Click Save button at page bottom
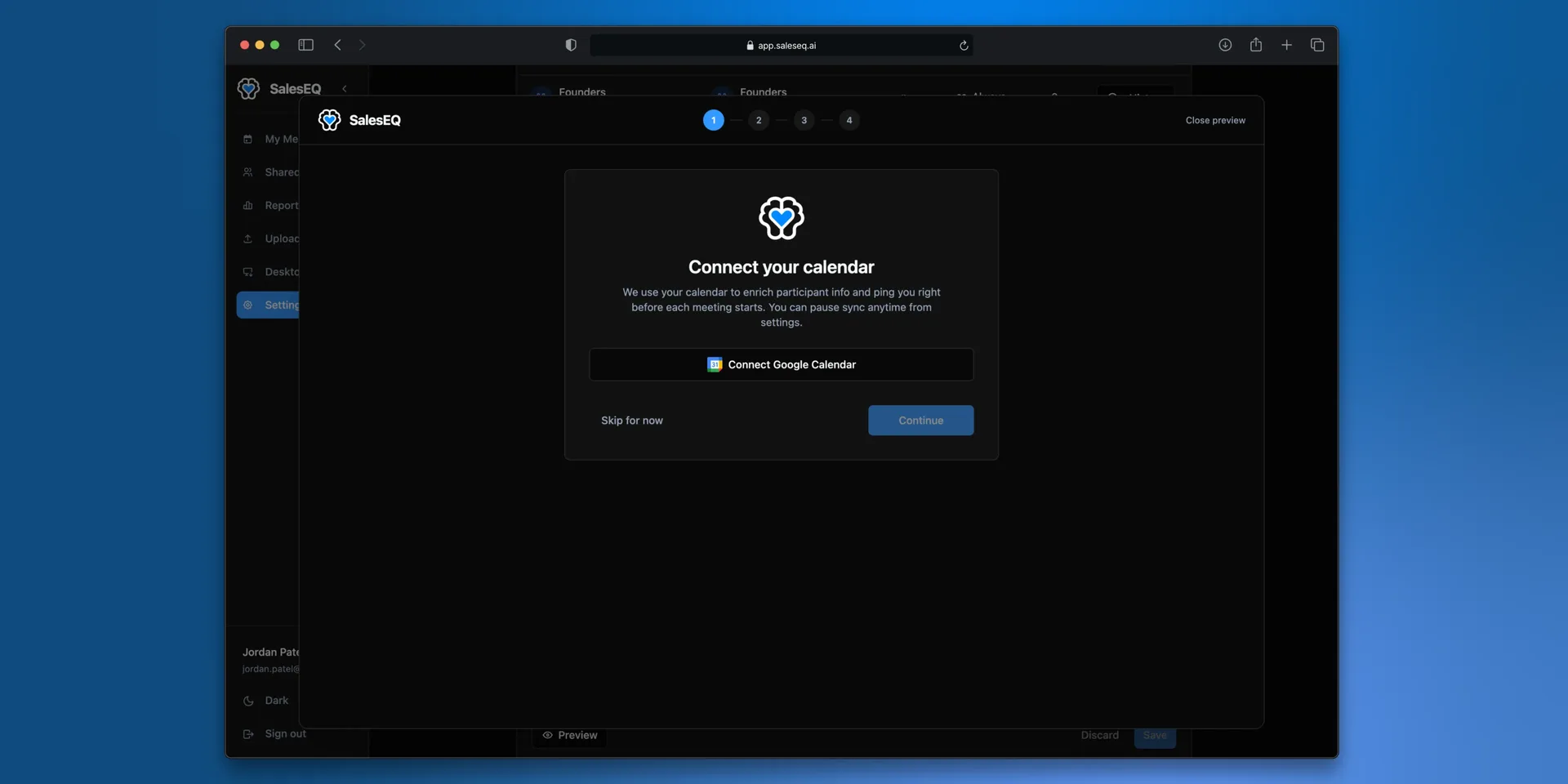Viewport: 1568px width, 784px height. click(x=1155, y=736)
